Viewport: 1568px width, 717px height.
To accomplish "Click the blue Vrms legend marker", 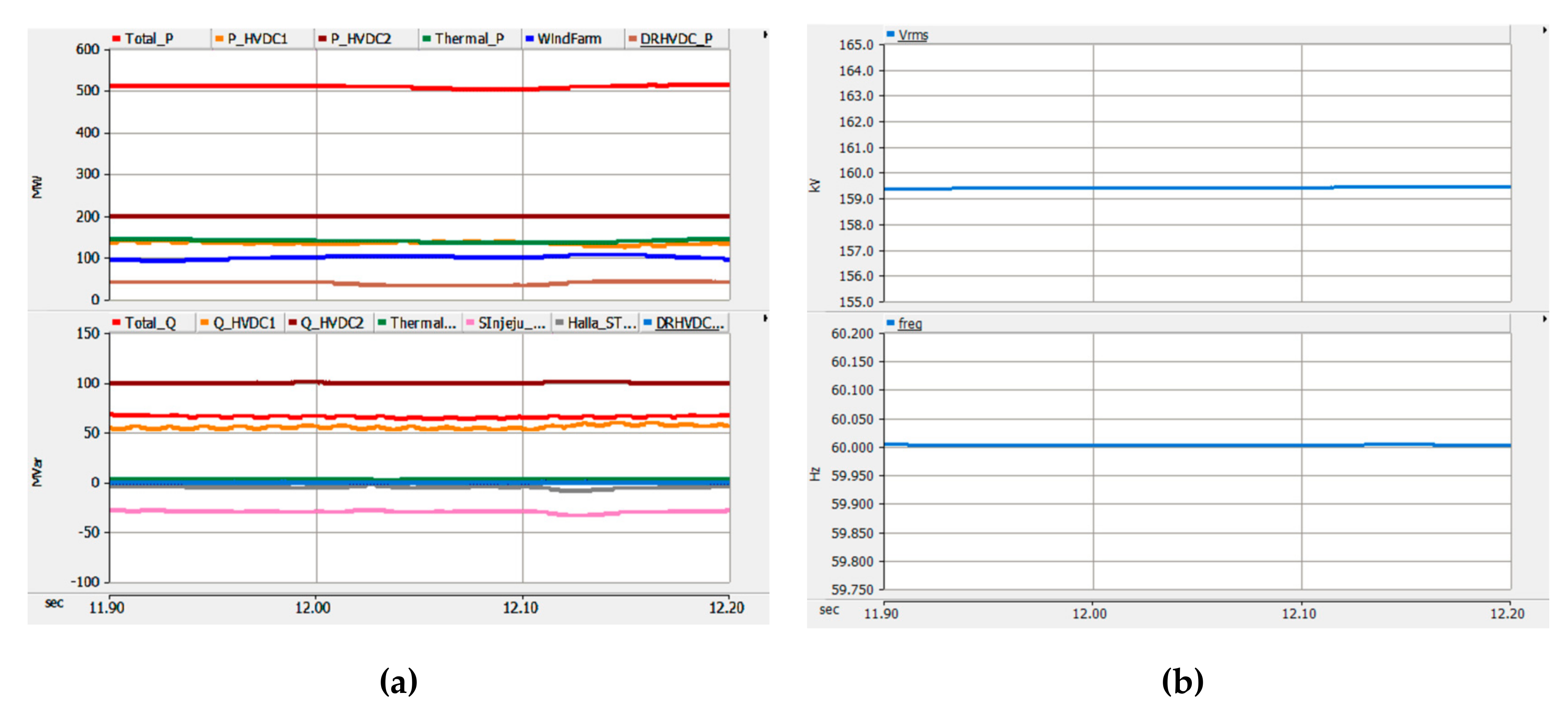I will [891, 35].
